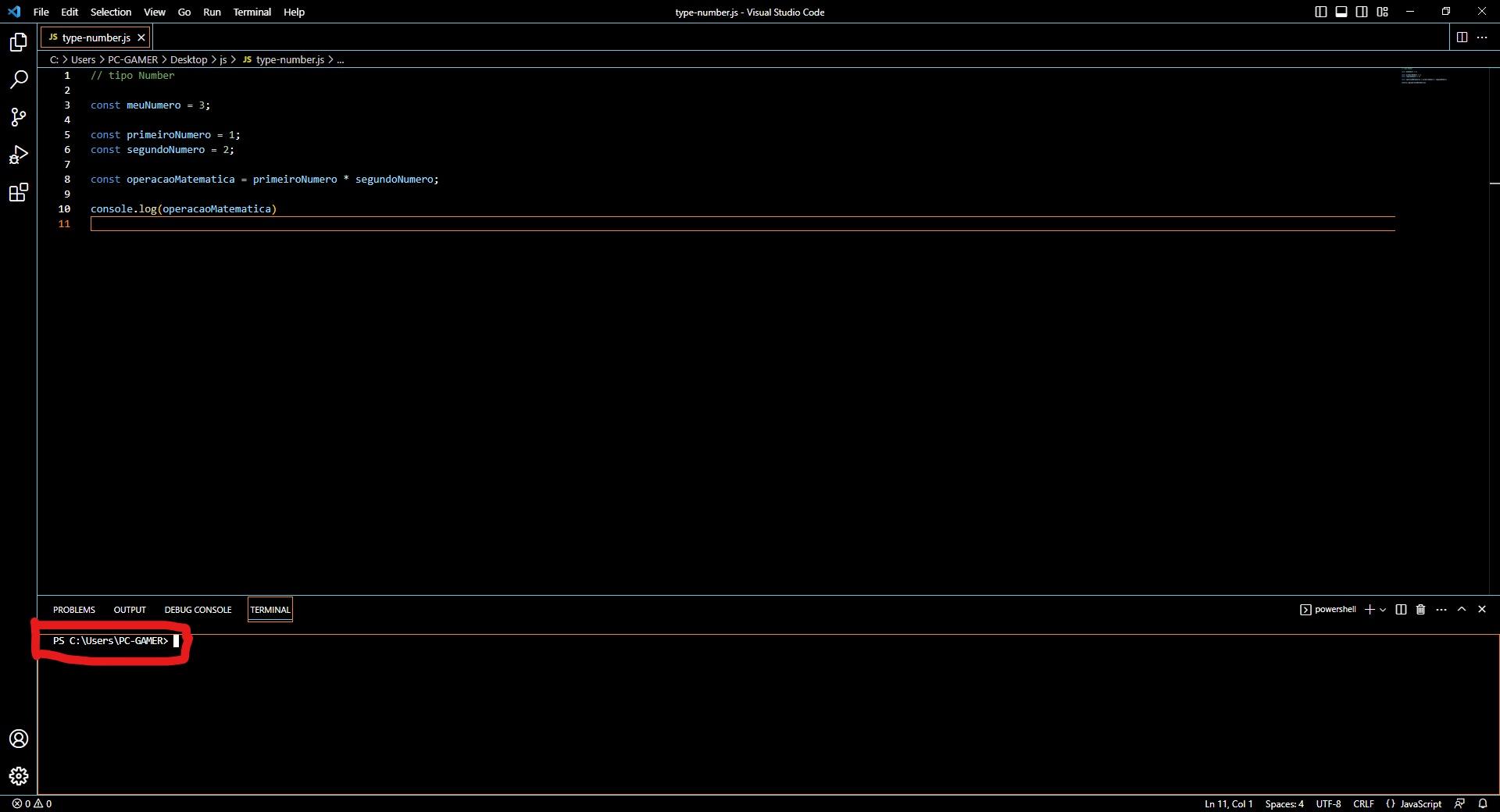This screenshot has height=812, width=1500.
Task: Maximize panel size with chevron up
Action: click(1462, 610)
